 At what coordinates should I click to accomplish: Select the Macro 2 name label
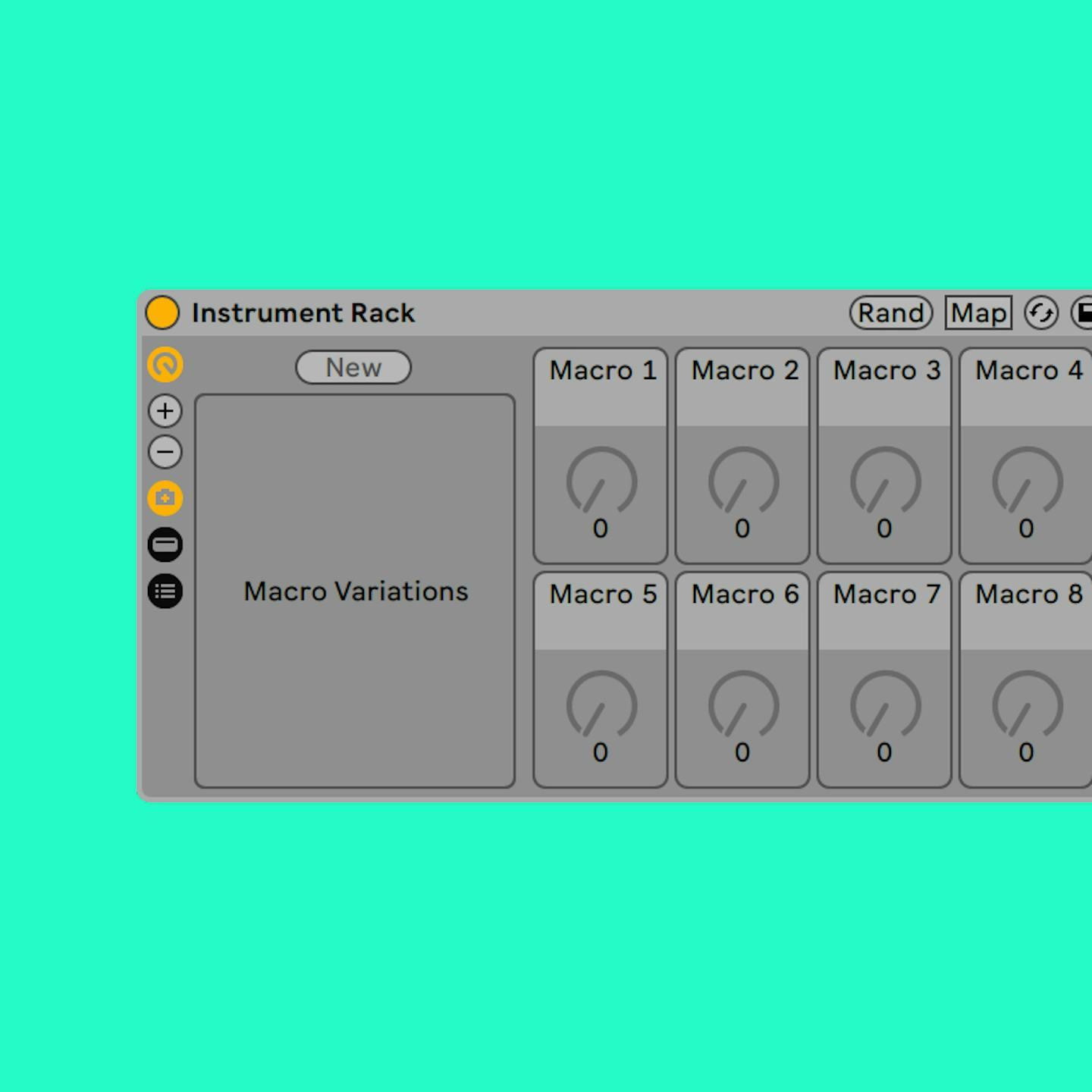click(745, 370)
